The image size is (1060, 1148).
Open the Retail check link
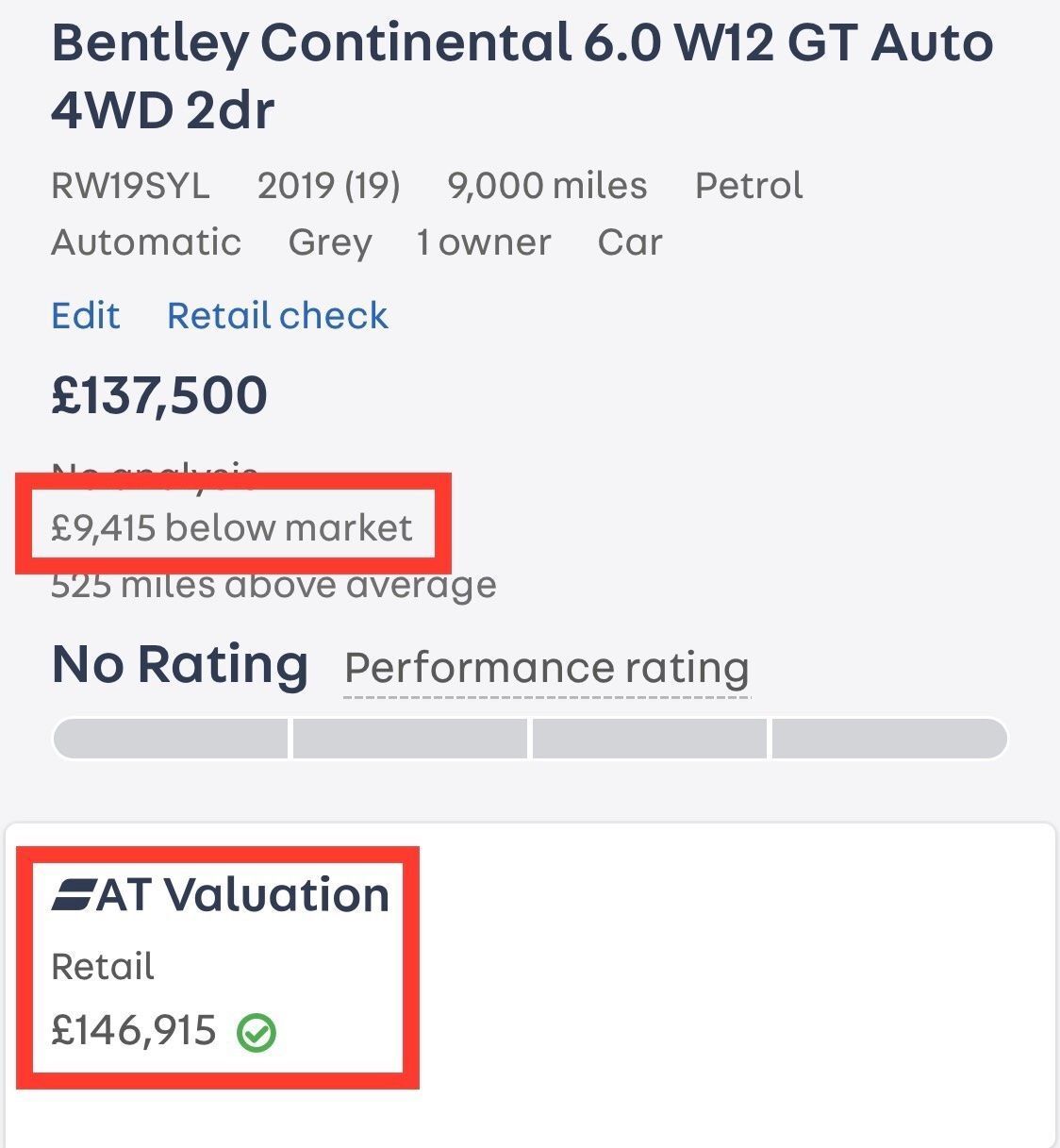277,315
